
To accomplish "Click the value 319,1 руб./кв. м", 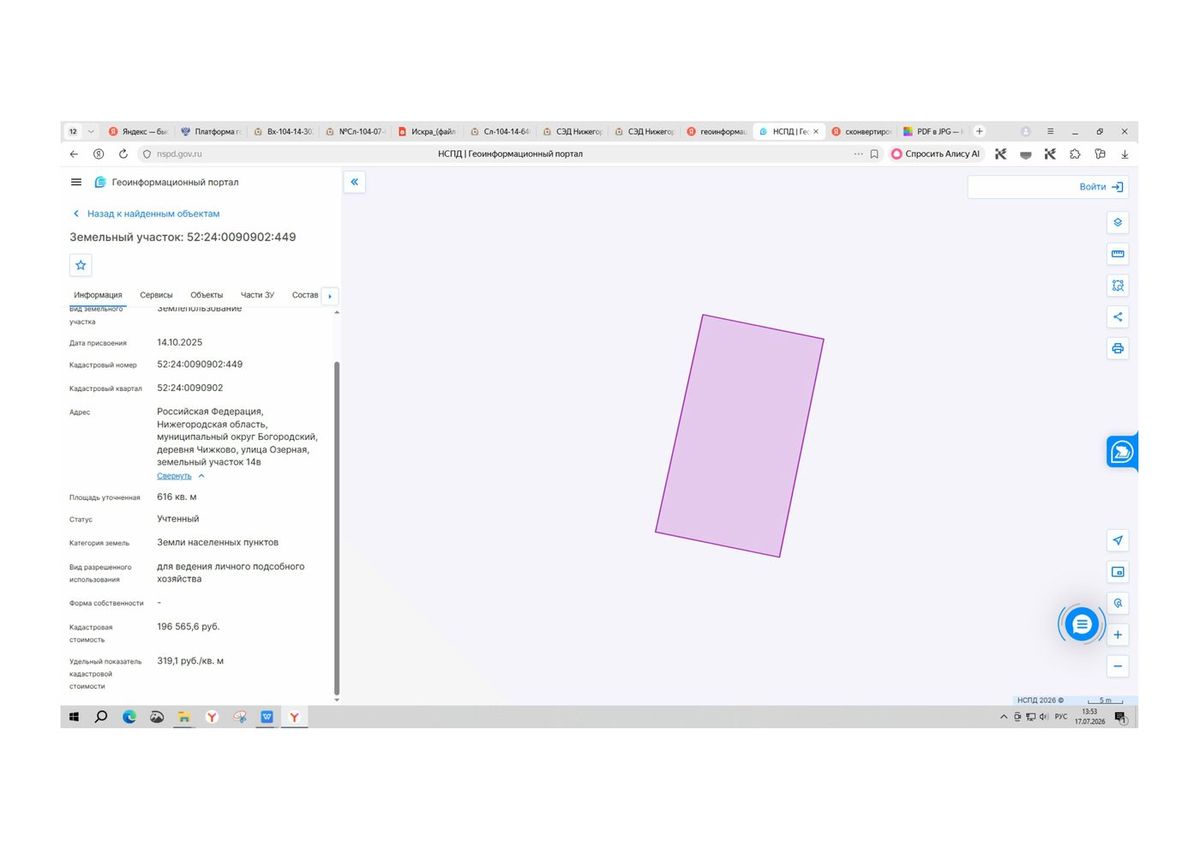I will pyautogui.click(x=190, y=661).
